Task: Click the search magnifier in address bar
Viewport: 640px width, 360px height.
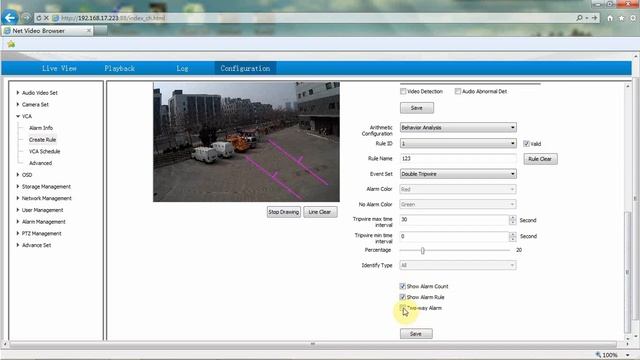Action: point(579,18)
